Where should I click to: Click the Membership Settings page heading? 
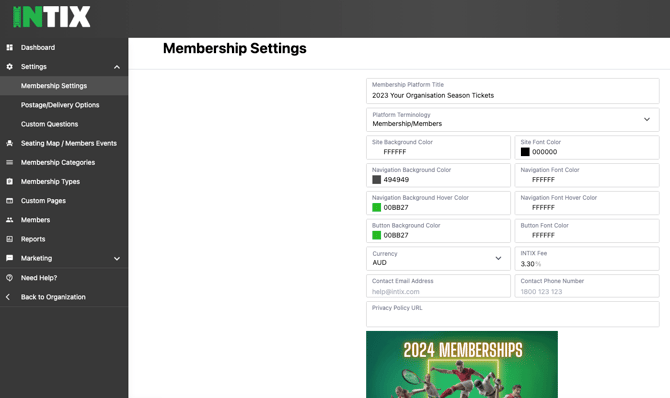coord(235,48)
